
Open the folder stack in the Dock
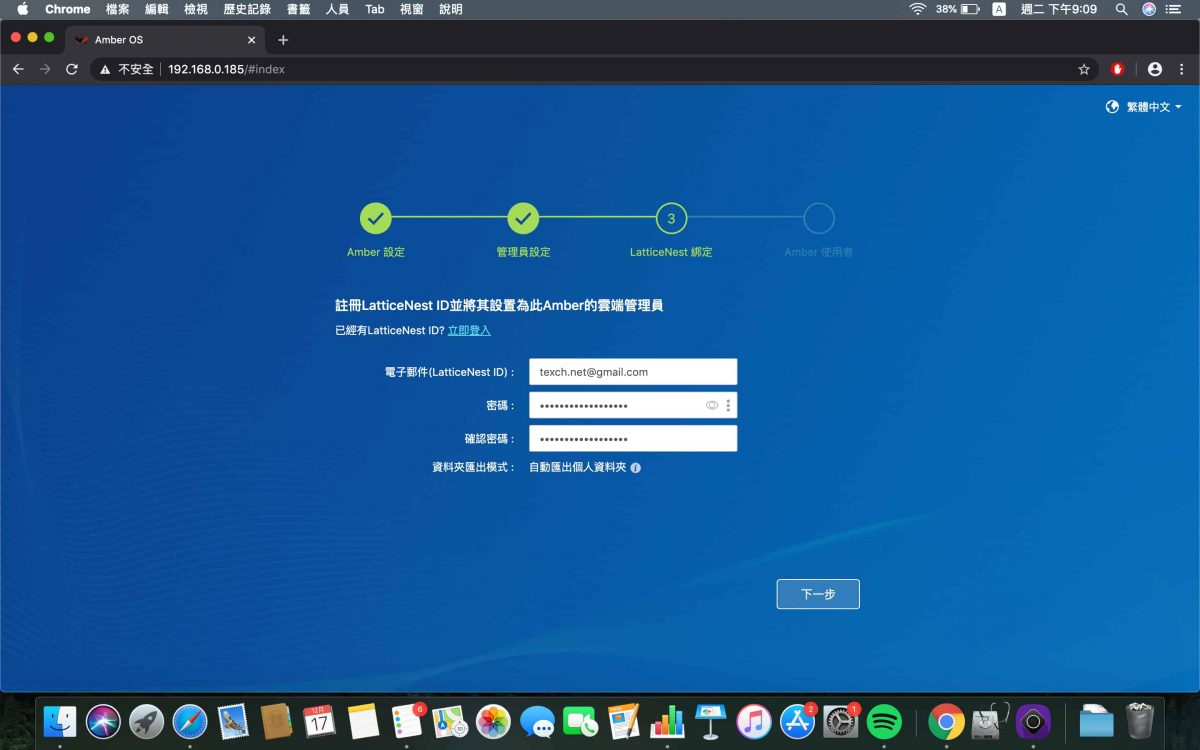(1096, 721)
